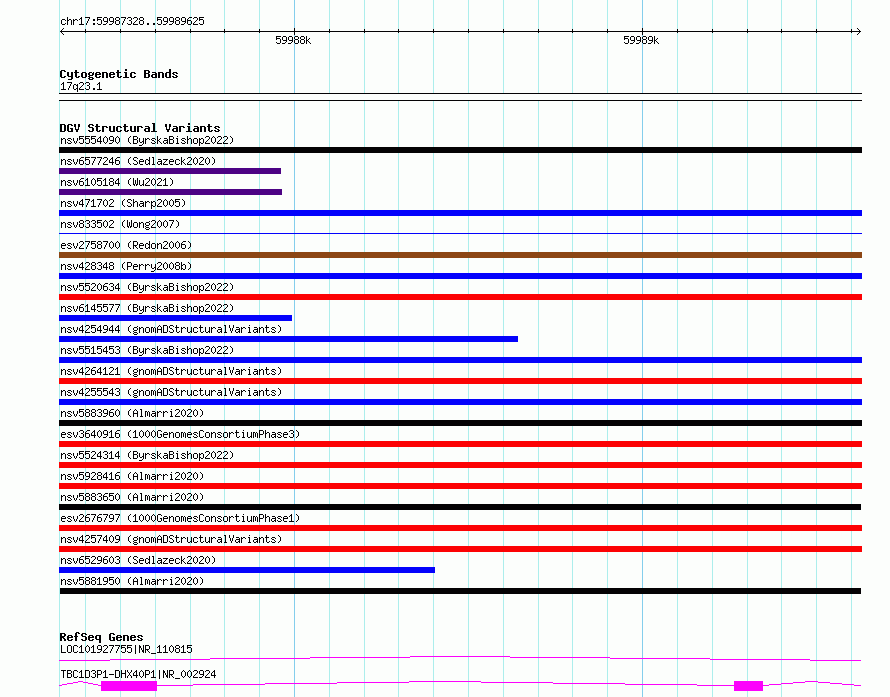Viewport: 890px width, 697px height.
Task: Click the blue bar under nsv6529603
Action: 247,570
